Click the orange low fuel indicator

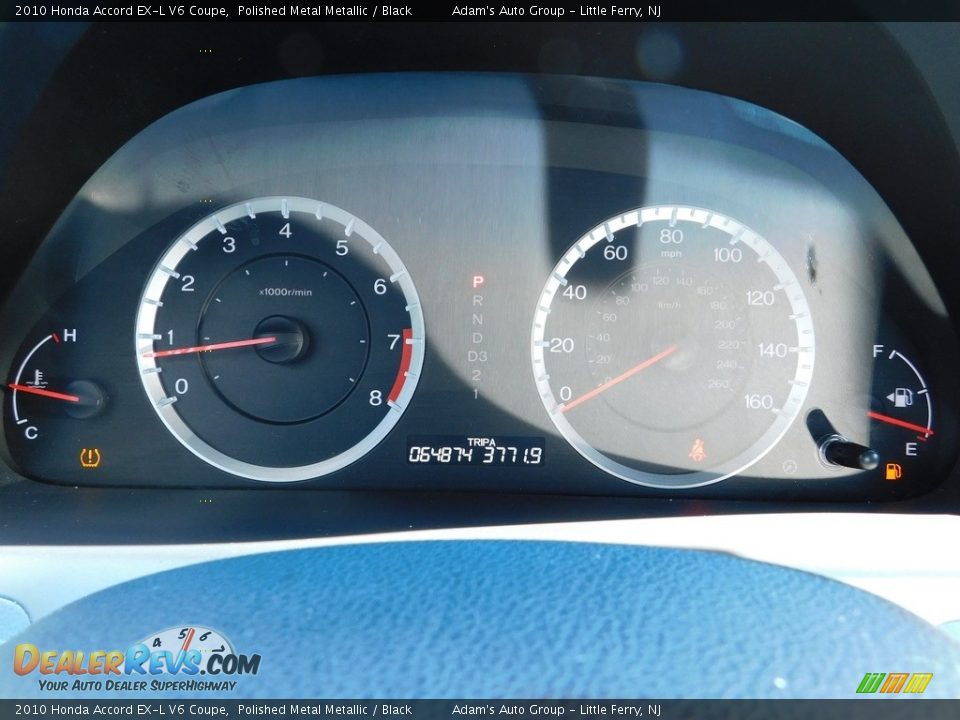[x=893, y=471]
